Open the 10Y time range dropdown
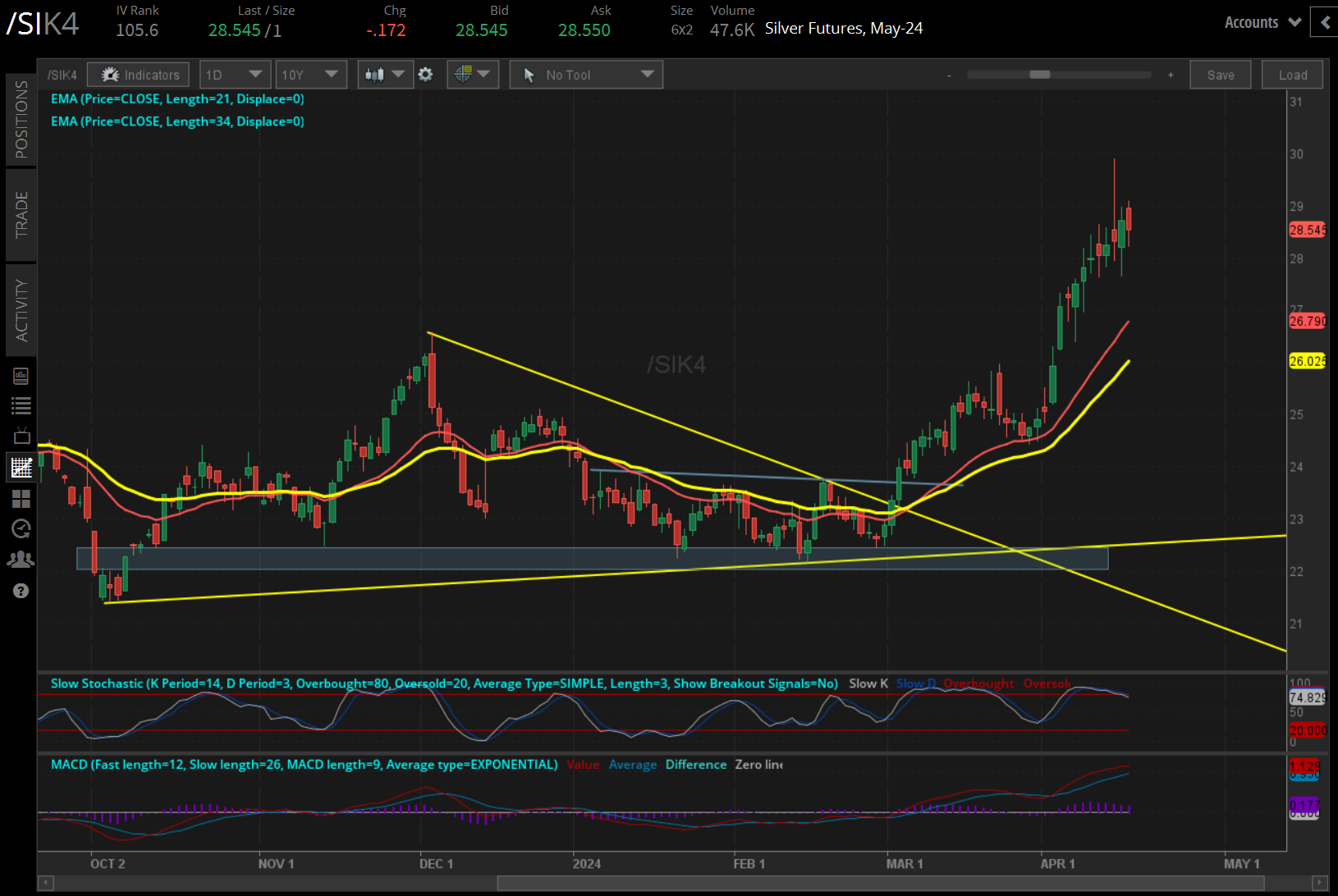The image size is (1338, 896). click(310, 75)
